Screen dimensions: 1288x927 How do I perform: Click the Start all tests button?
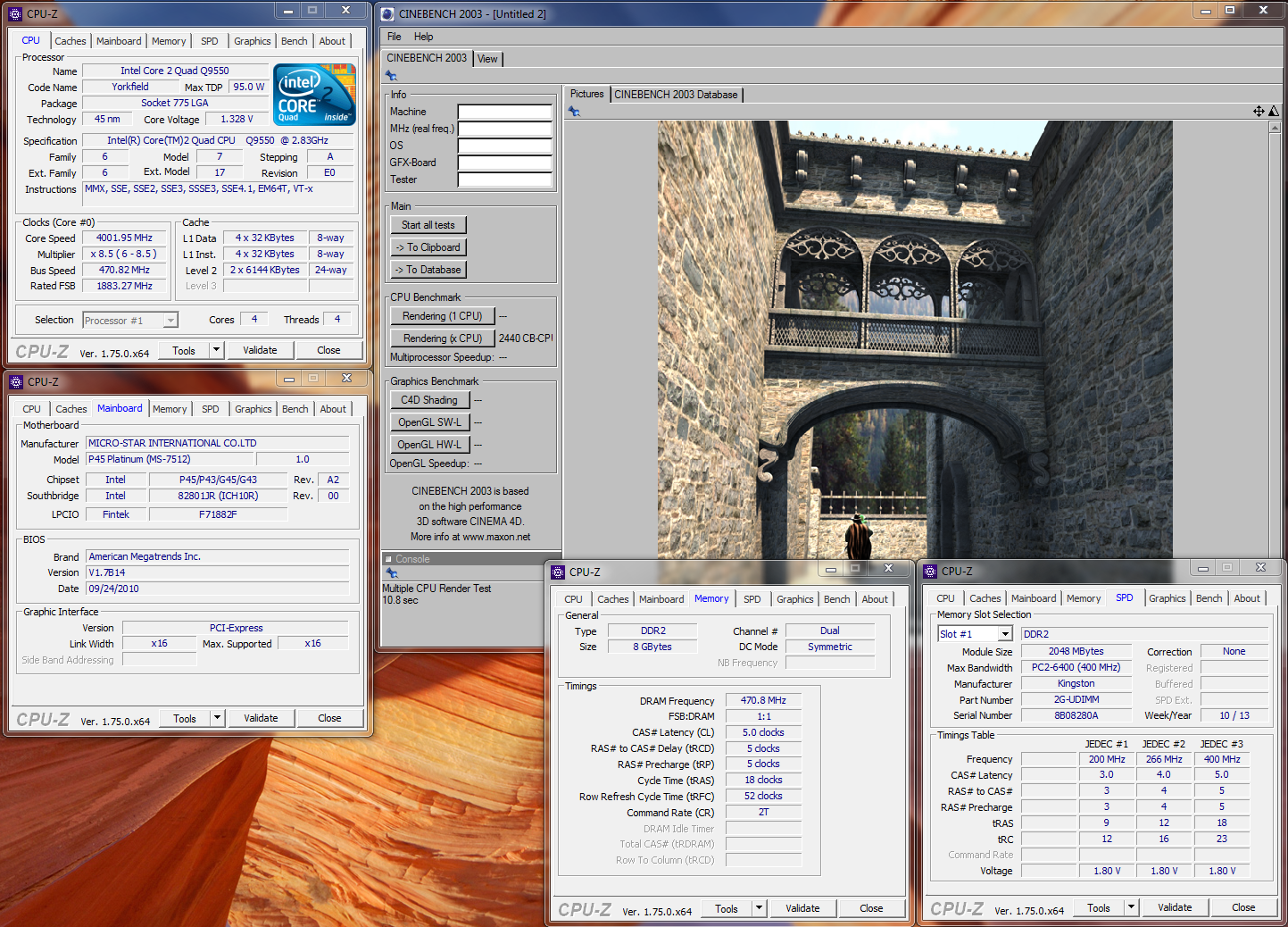tap(428, 225)
